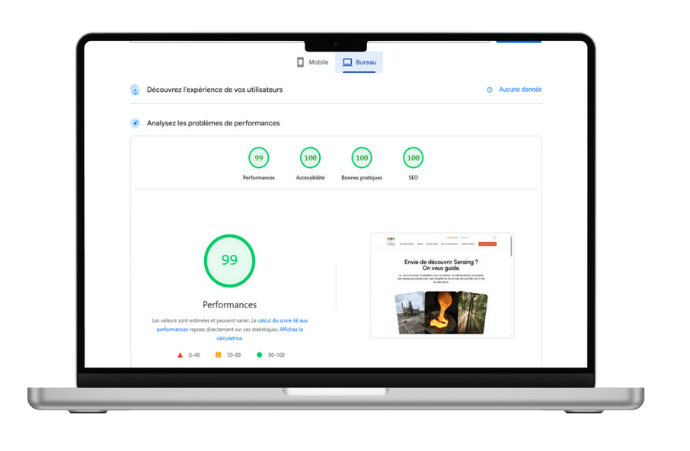Select the Bonnes pratiques 100 score gauge

point(361,158)
